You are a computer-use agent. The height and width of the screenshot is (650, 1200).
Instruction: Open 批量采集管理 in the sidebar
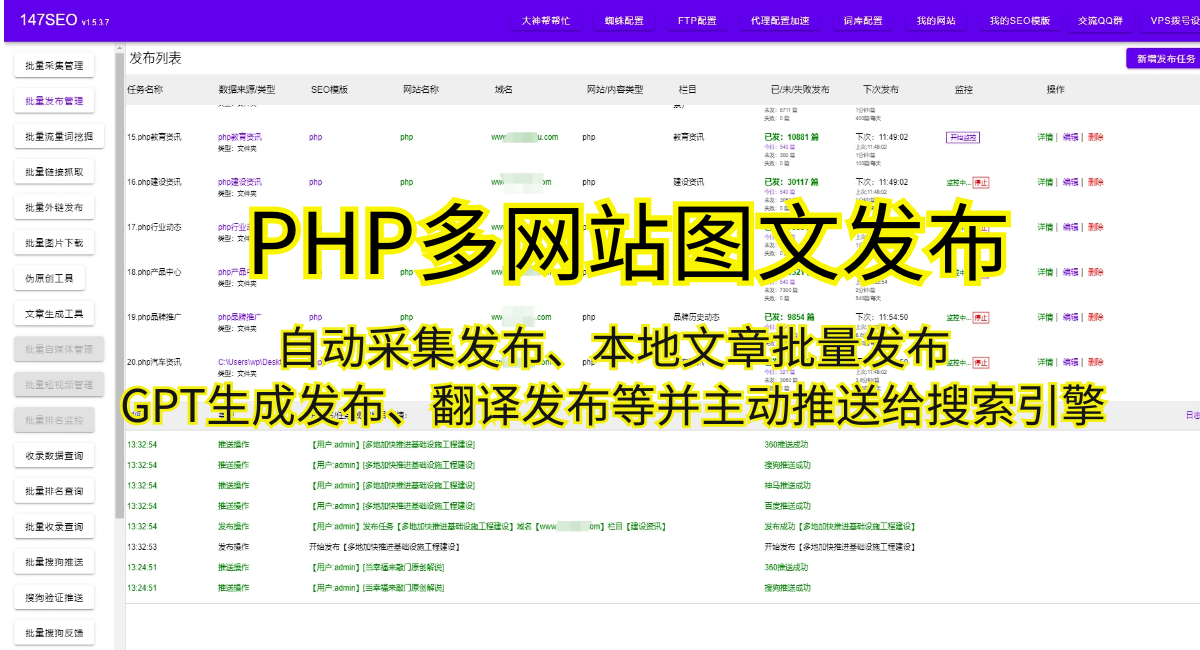[x=54, y=66]
